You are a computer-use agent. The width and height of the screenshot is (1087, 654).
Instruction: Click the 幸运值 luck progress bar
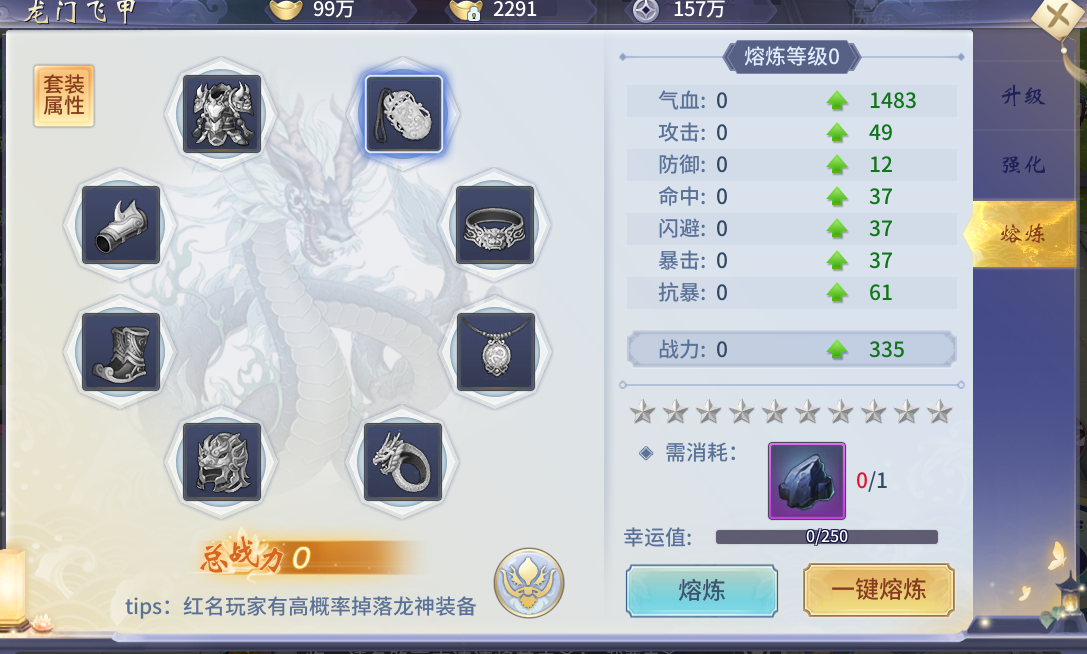(826, 537)
